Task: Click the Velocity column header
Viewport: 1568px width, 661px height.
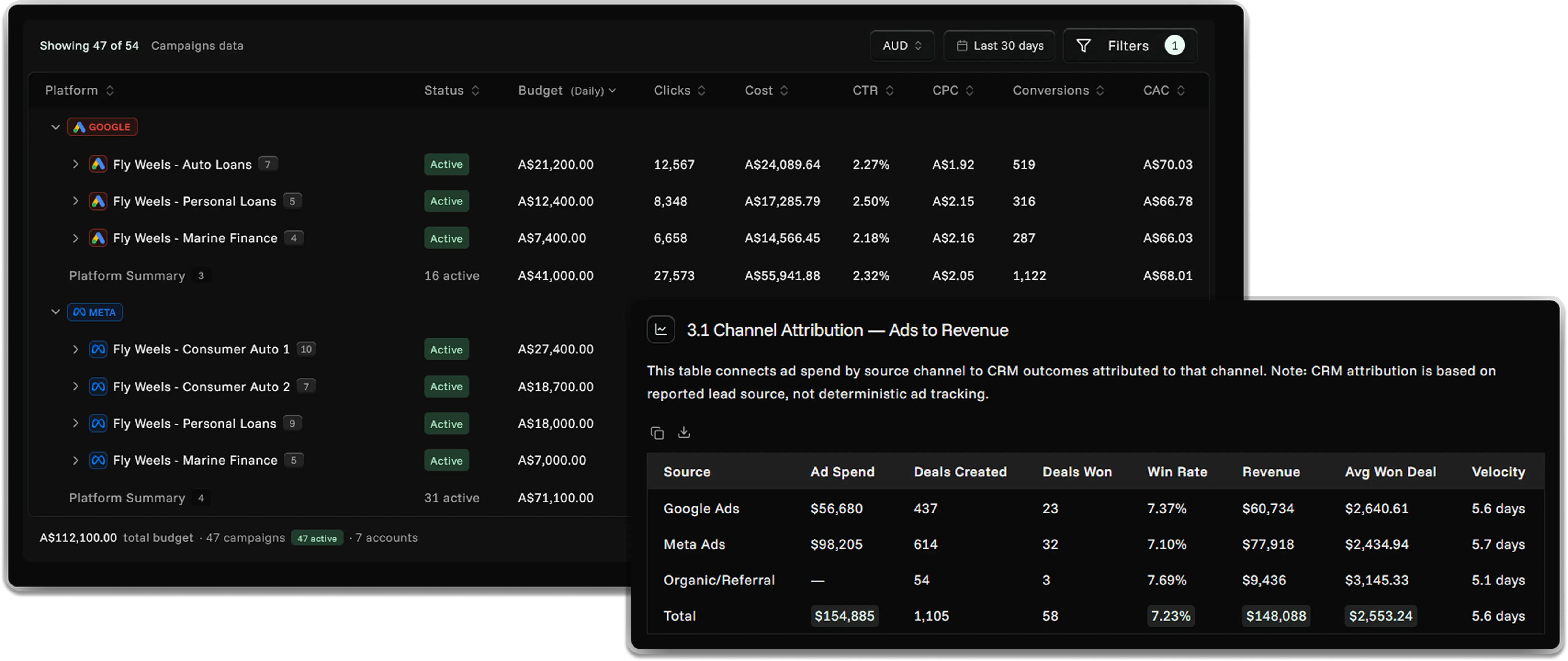Action: [1498, 472]
